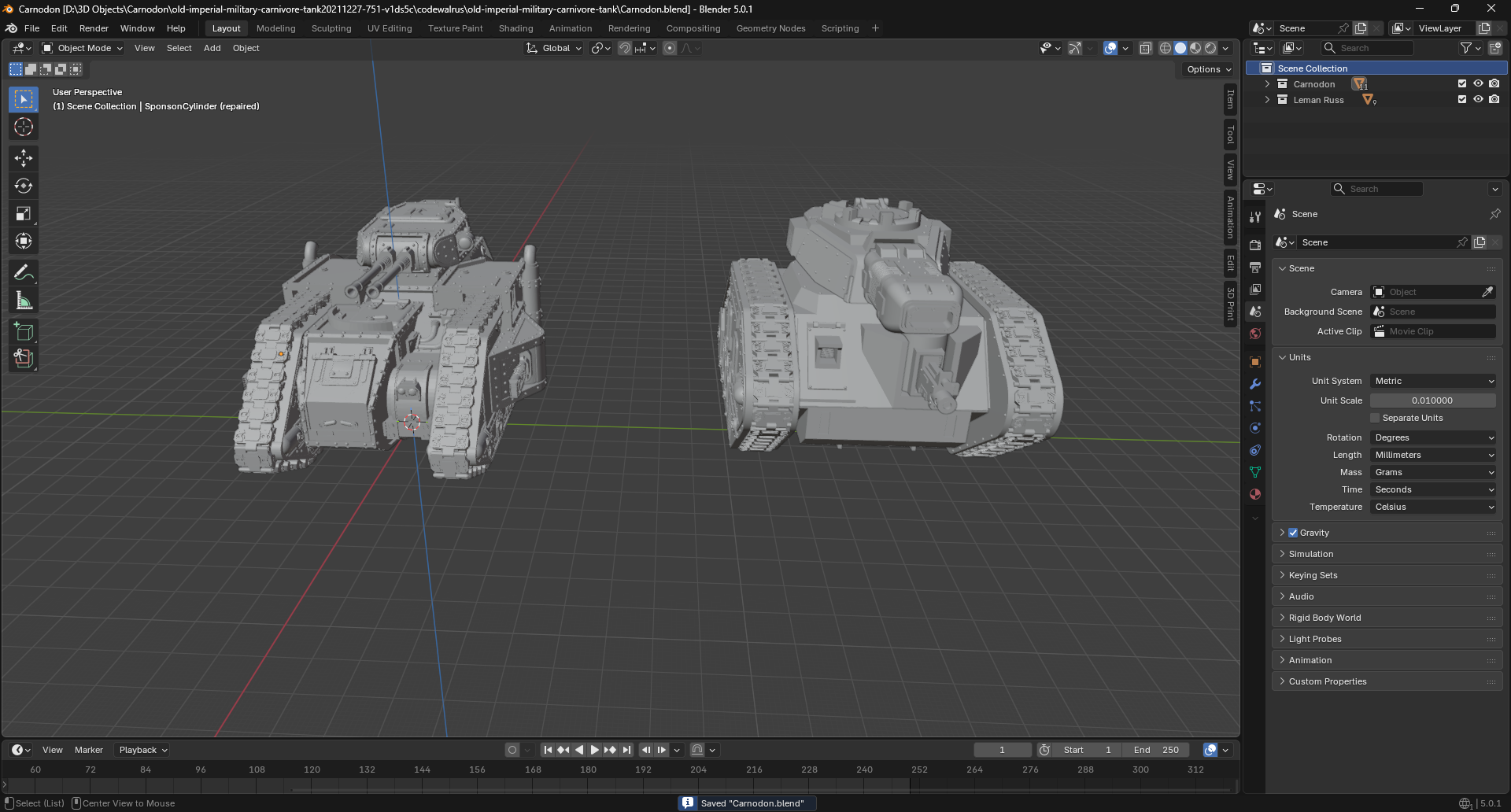Enable Separate Units checkbox
1511x812 pixels.
(1375, 418)
